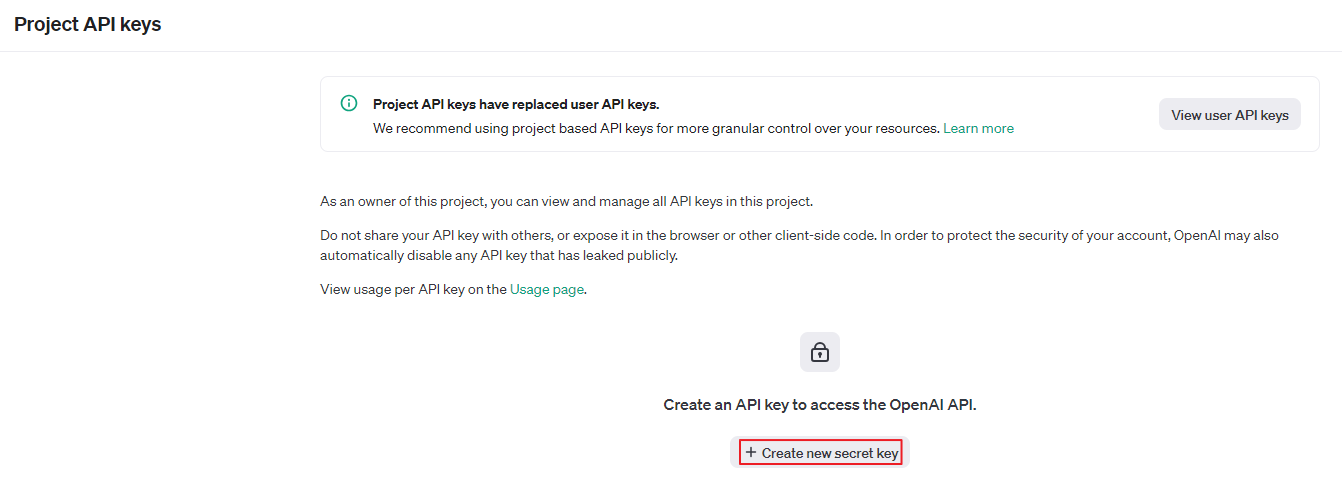Open View user API keys
The width and height of the screenshot is (1342, 499).
tap(1230, 115)
